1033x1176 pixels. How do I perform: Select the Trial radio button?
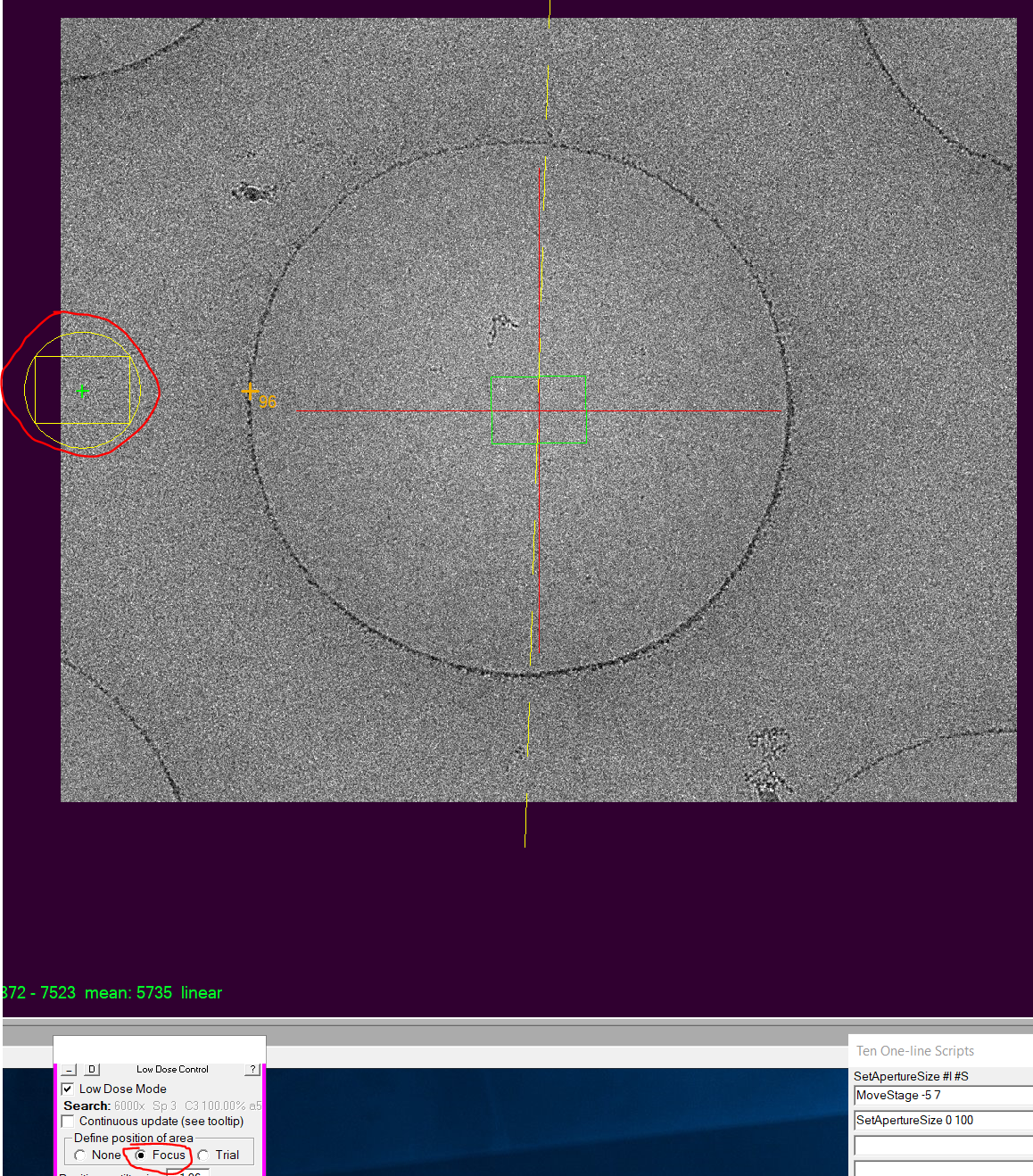coord(203,1155)
